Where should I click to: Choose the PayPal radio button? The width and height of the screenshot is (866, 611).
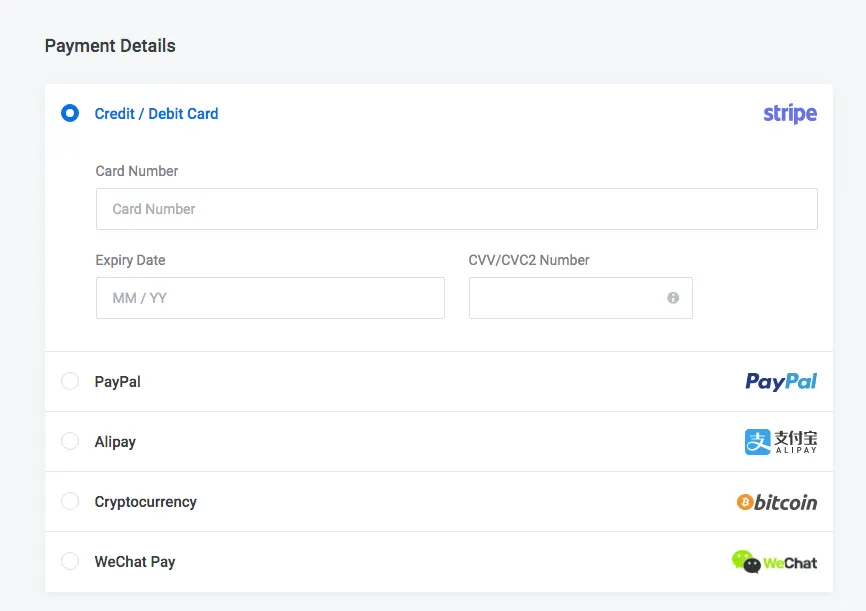pyautogui.click(x=70, y=381)
